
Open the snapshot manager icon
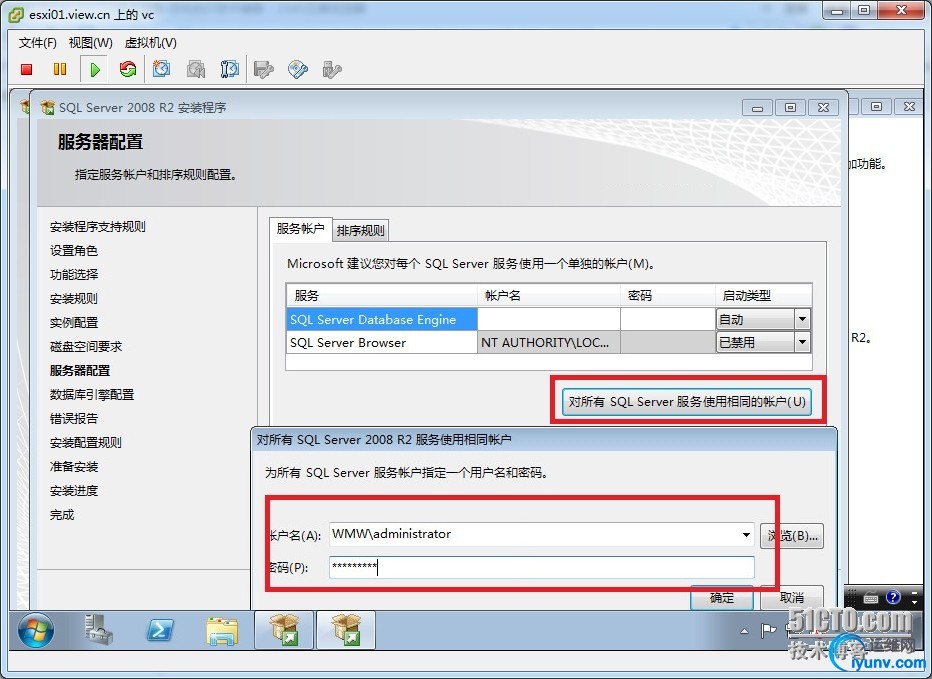229,70
